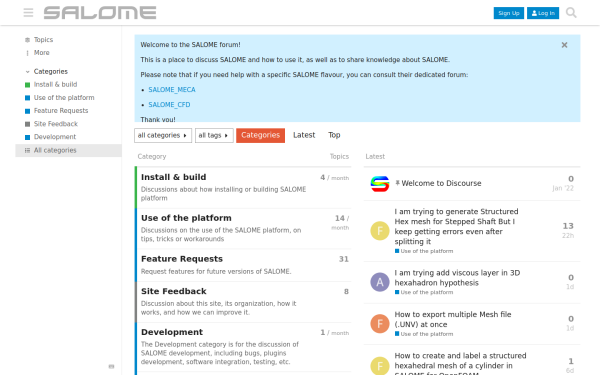Open the SALOME_MECA forum link
The image size is (600, 375).
[172, 90]
